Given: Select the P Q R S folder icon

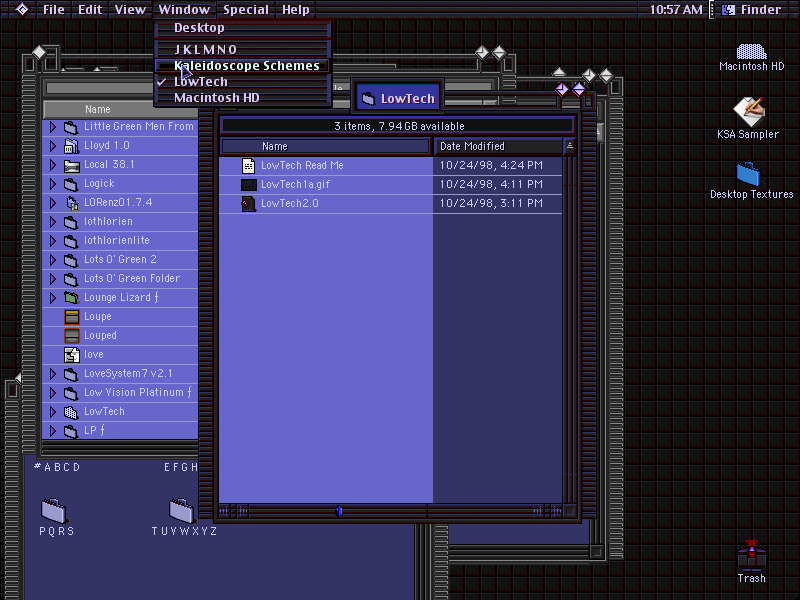Looking at the screenshot, I should coord(54,510).
